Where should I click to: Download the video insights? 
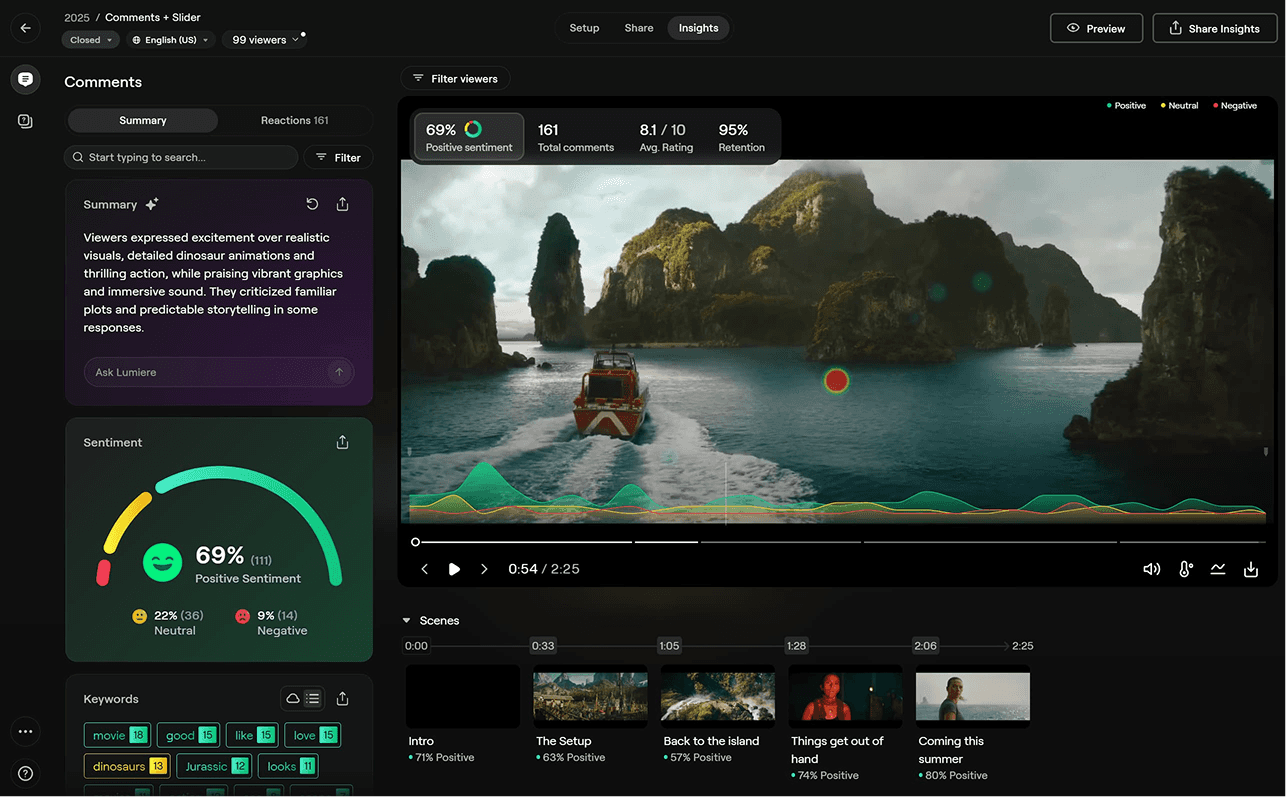1251,569
